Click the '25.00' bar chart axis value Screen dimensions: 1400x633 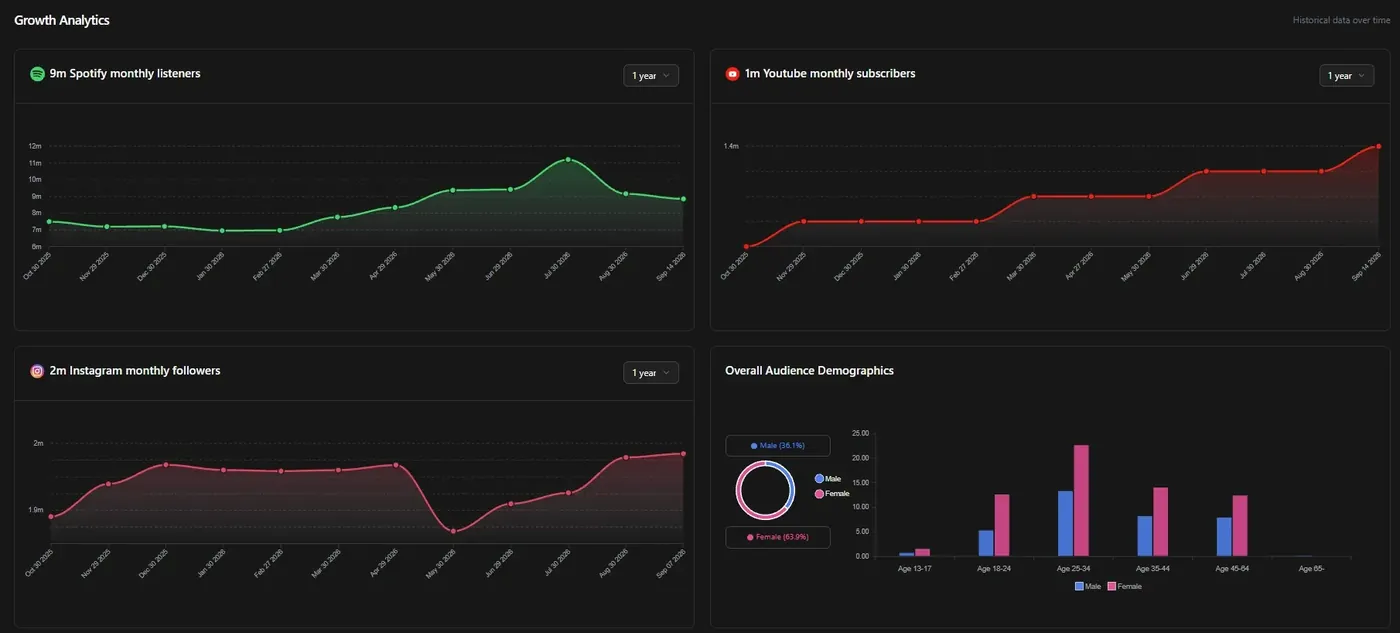861,433
